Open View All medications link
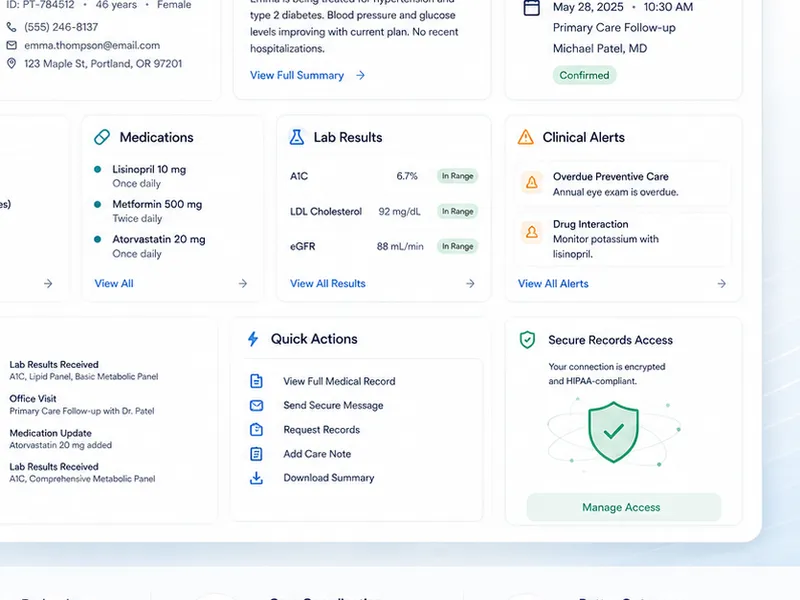Viewport: 800px width, 600px height. point(114,284)
